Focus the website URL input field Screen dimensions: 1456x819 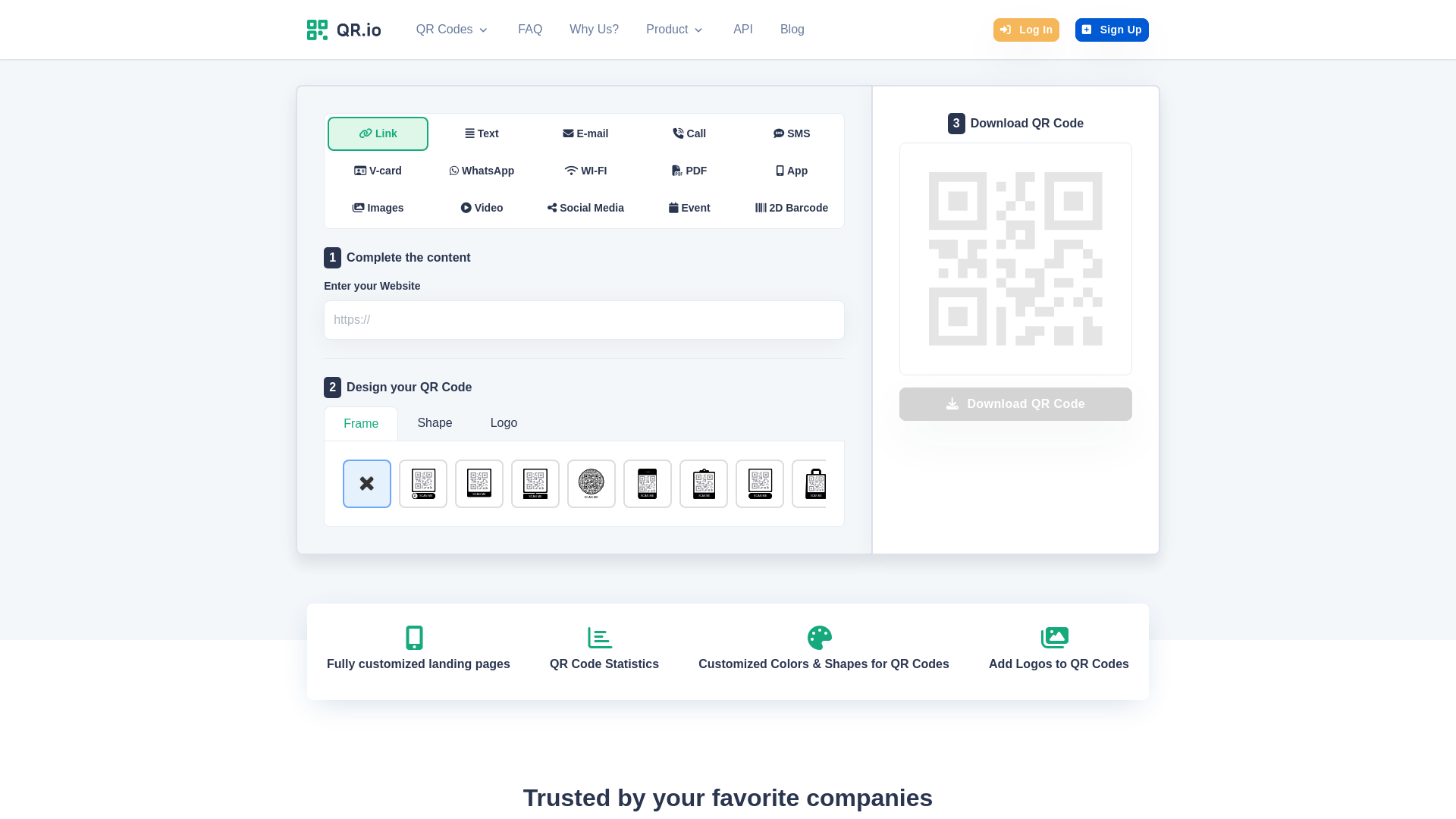tap(584, 320)
